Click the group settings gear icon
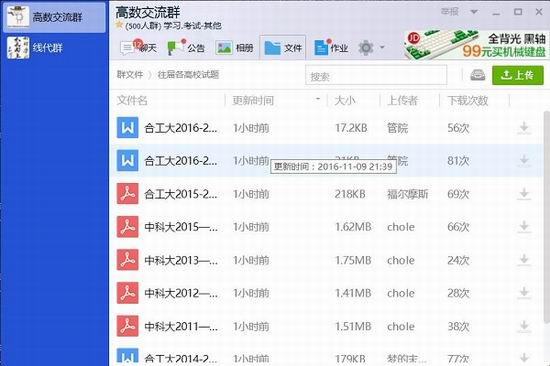 click(x=365, y=47)
